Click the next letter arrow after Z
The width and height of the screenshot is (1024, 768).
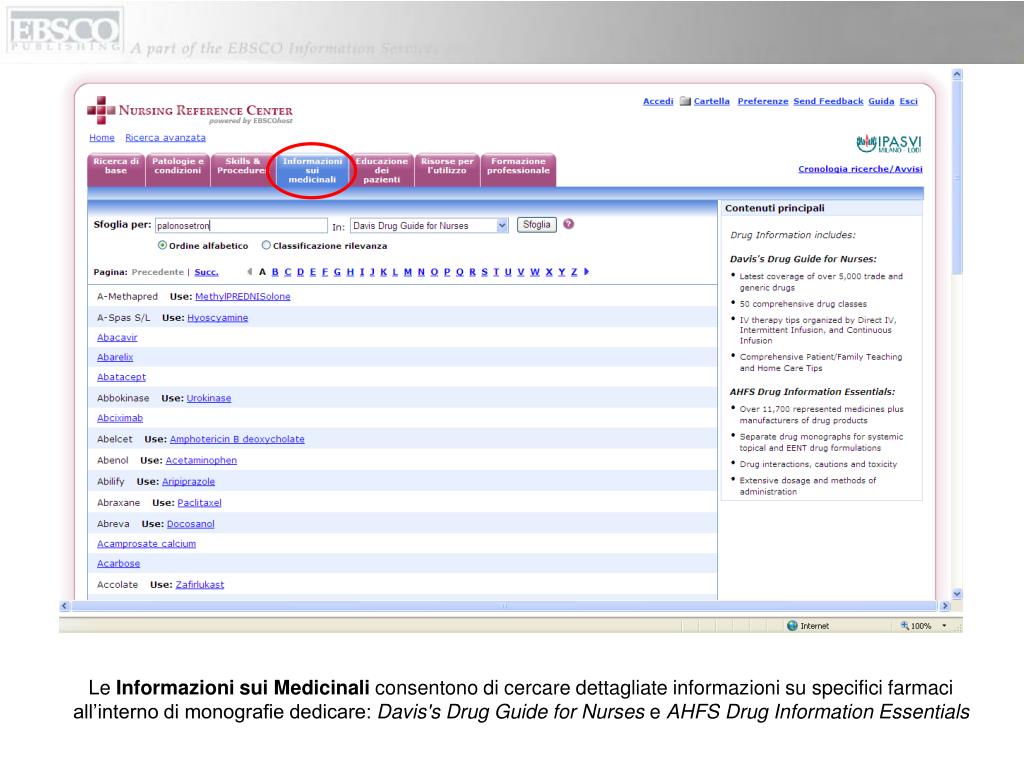coord(586,272)
